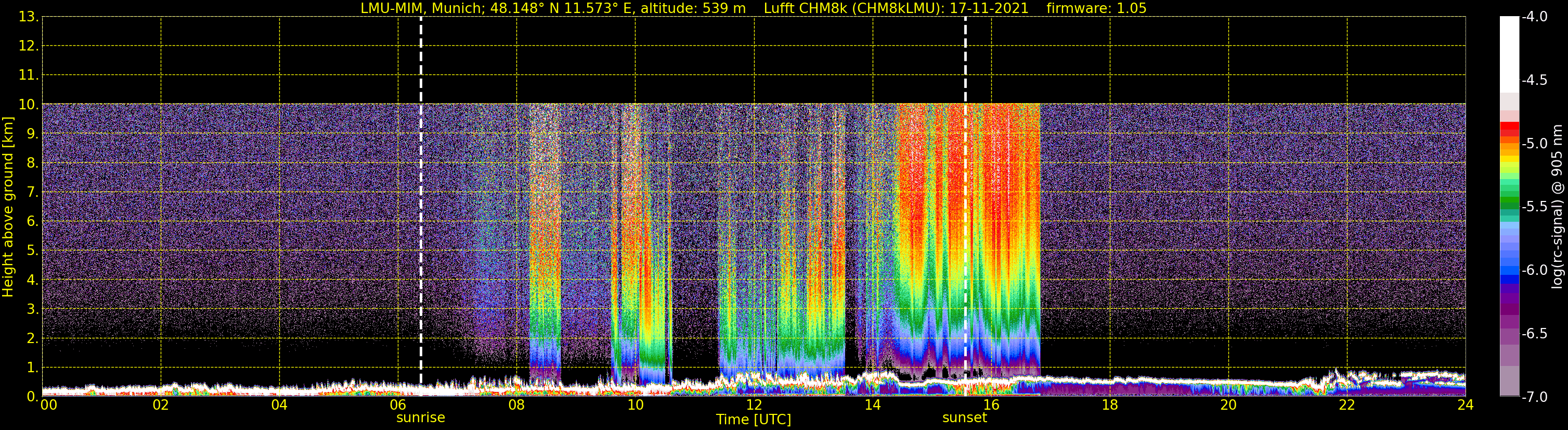Click the height axis tick "7."
This screenshot has width=1568, height=430.
pos(32,193)
